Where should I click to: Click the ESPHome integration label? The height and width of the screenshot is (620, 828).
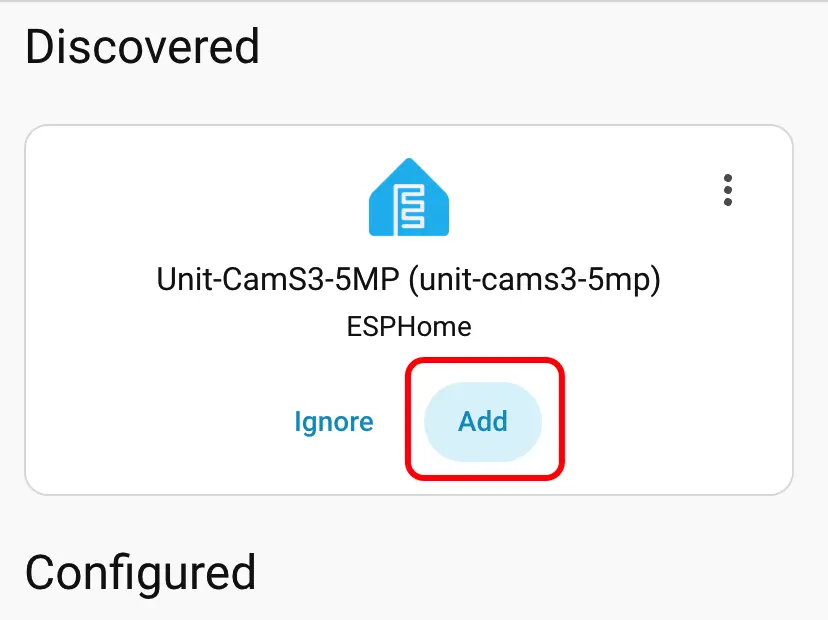pyautogui.click(x=408, y=326)
